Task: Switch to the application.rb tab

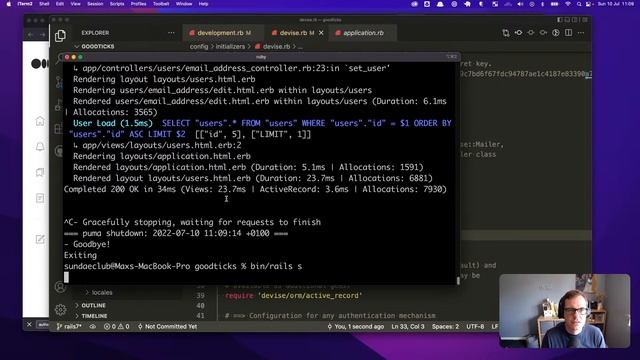Action: tap(363, 33)
